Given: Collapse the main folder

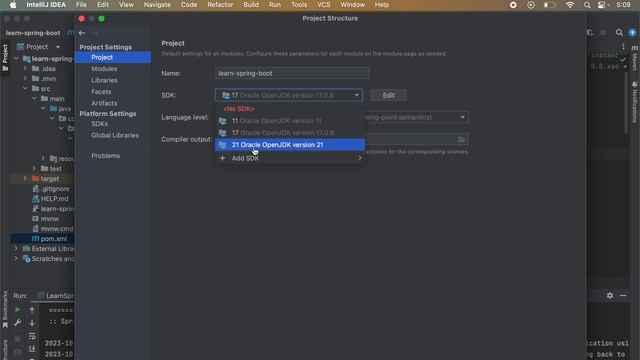Looking at the screenshot, I should [34, 98].
